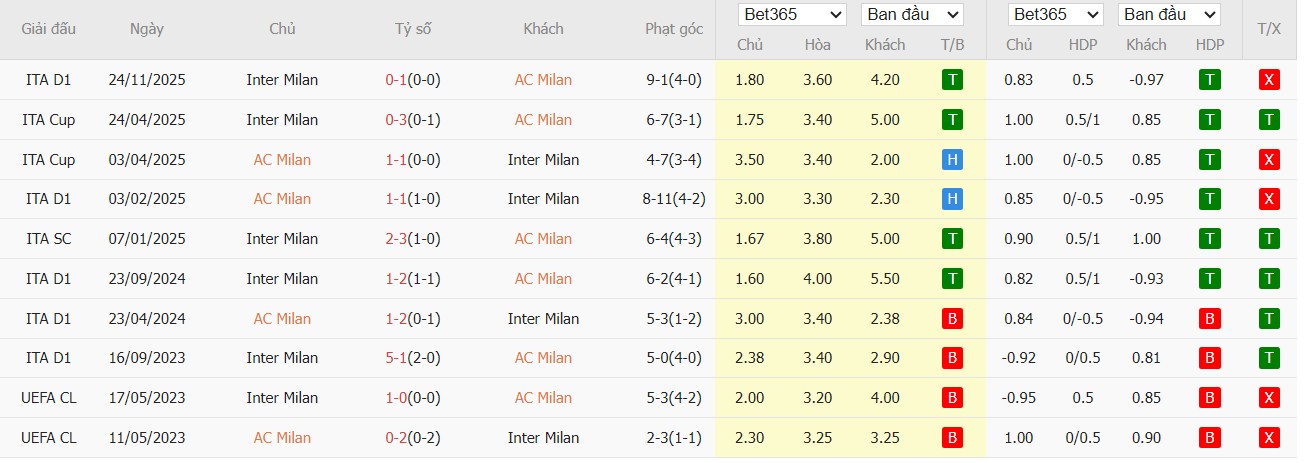Viewport: 1305px width, 463px height.
Task: Open the second Ban đầu dropdown on right
Action: pos(1169,15)
